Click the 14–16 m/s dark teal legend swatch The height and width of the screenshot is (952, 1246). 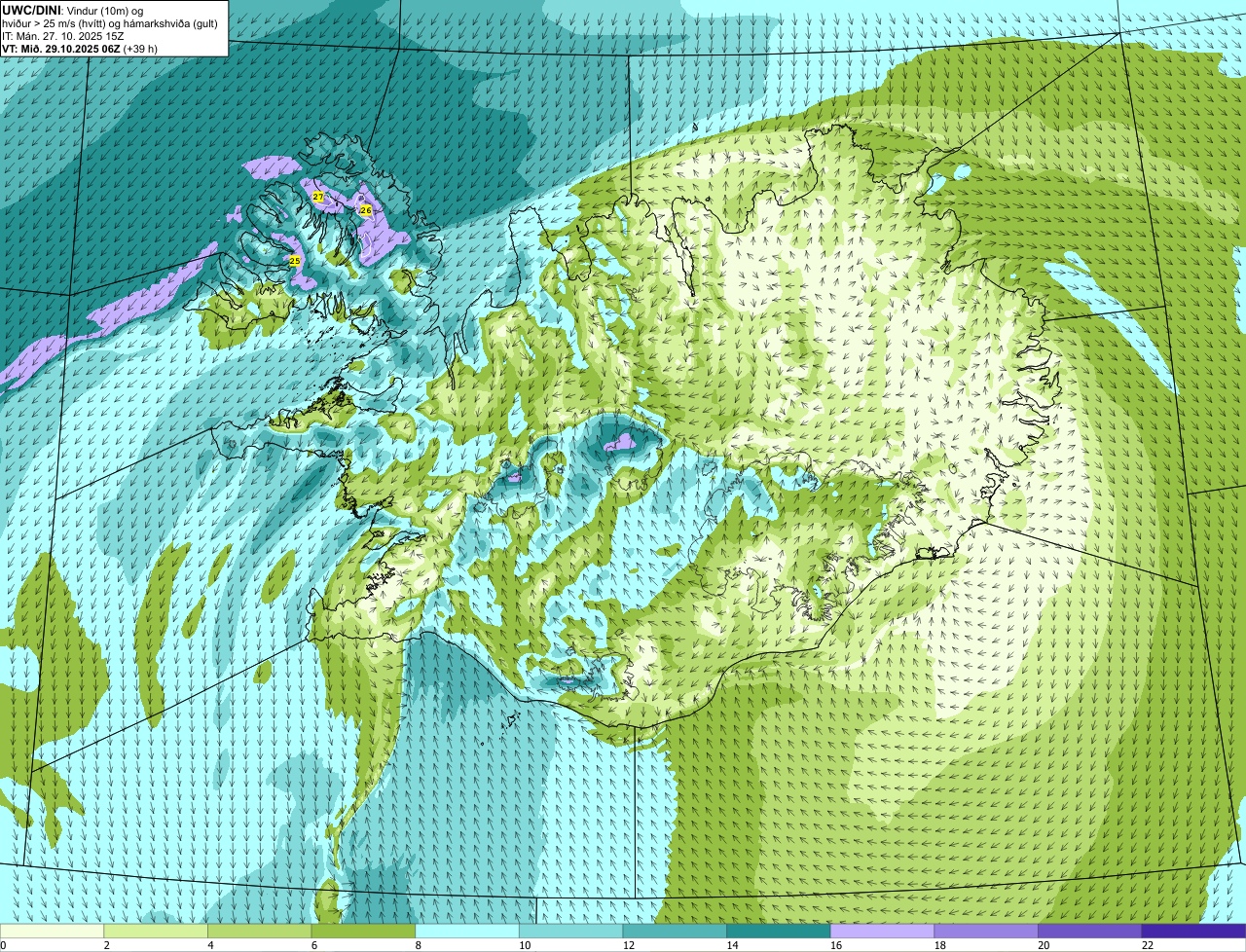tap(779, 931)
